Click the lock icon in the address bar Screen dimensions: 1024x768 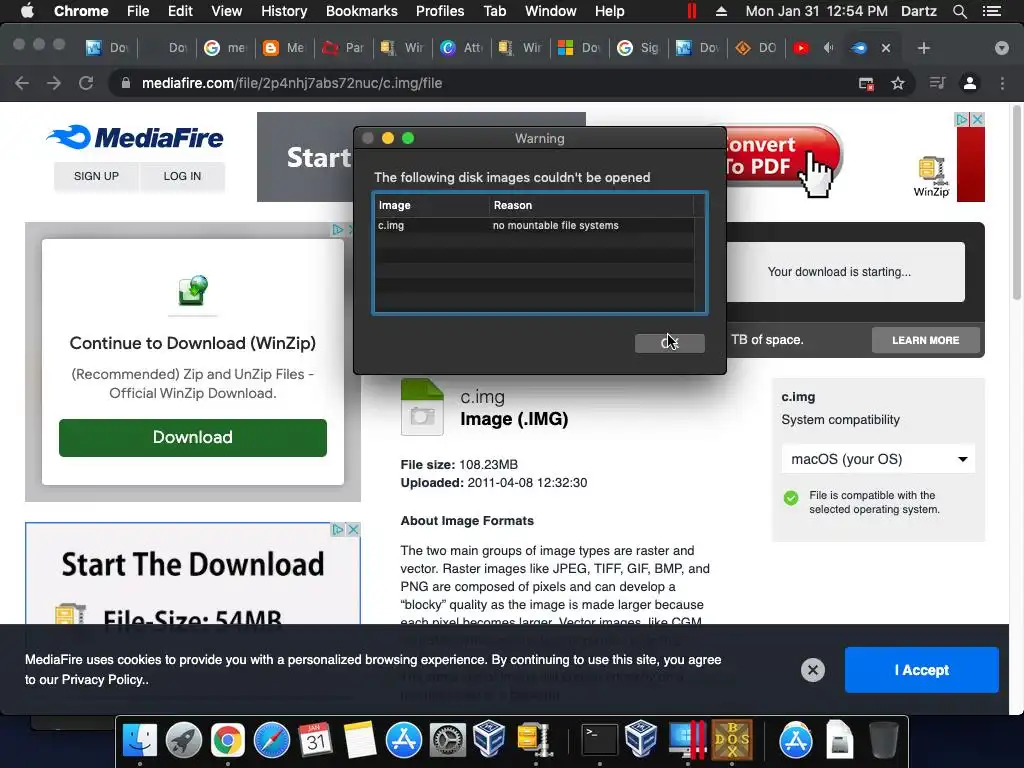point(126,83)
